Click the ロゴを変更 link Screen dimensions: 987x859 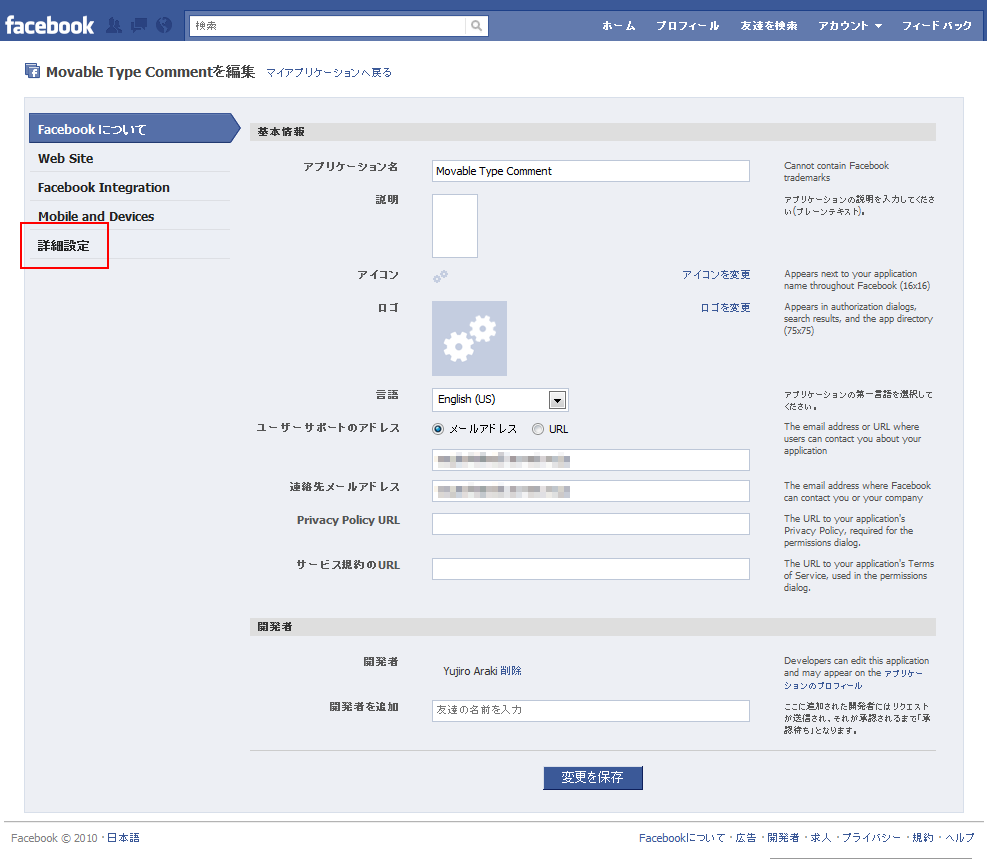click(725, 308)
